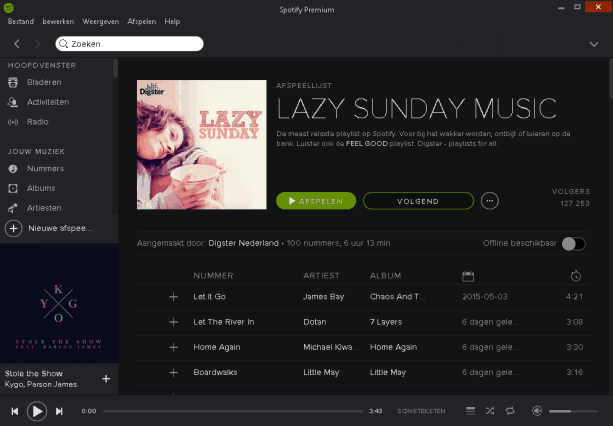This screenshot has height=426, width=613.
Task: Open the play queue icon
Action: click(x=470, y=411)
